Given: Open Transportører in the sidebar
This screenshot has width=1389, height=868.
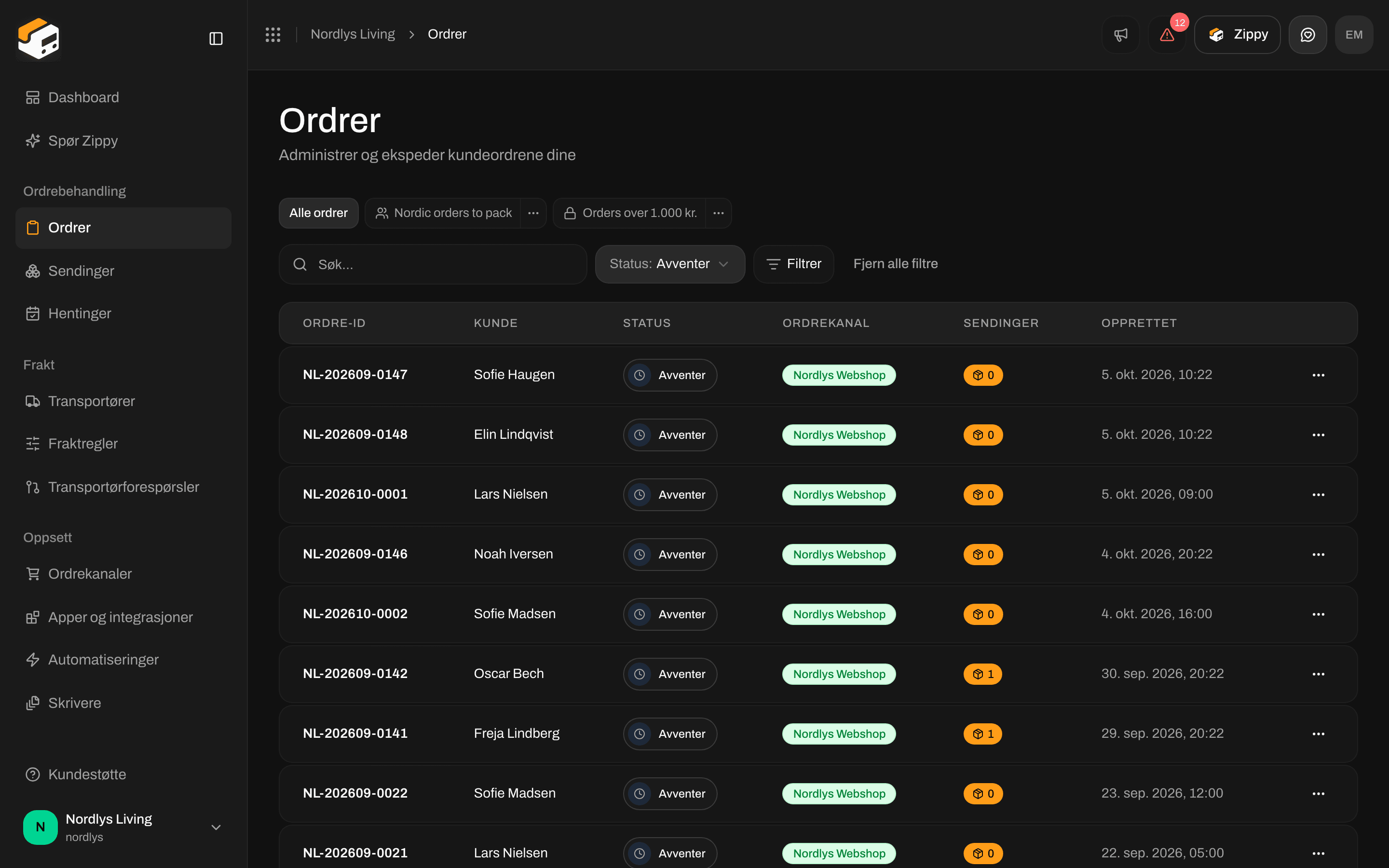Looking at the screenshot, I should coord(123,401).
